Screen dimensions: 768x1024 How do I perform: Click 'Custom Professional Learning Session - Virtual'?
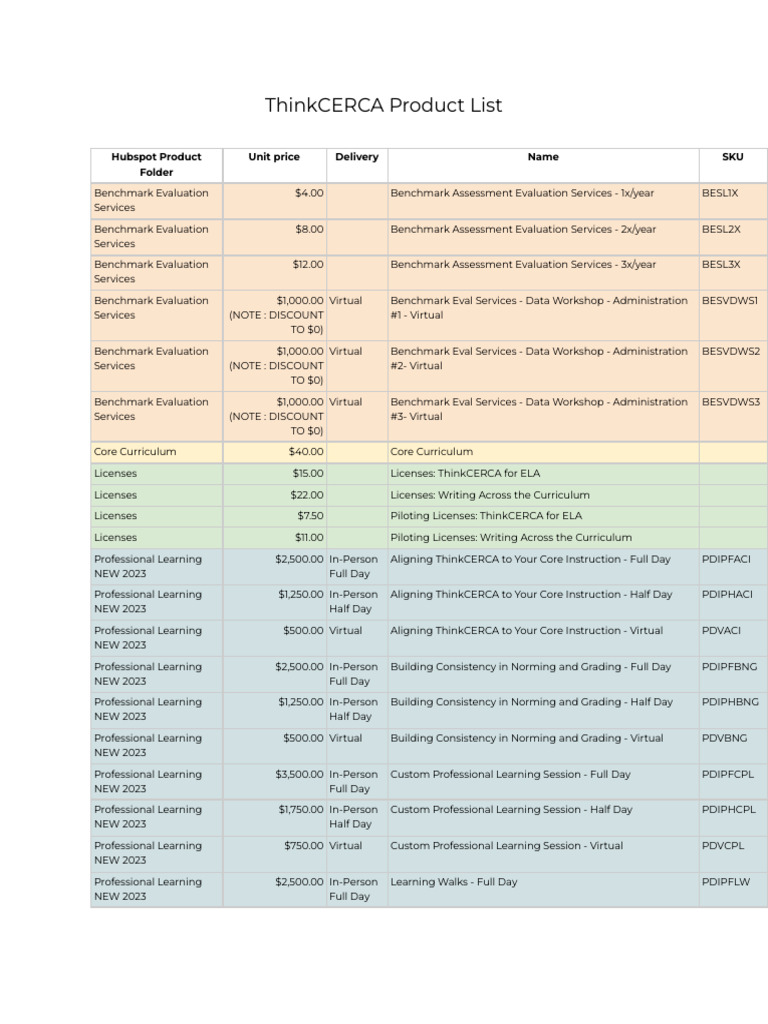507,846
